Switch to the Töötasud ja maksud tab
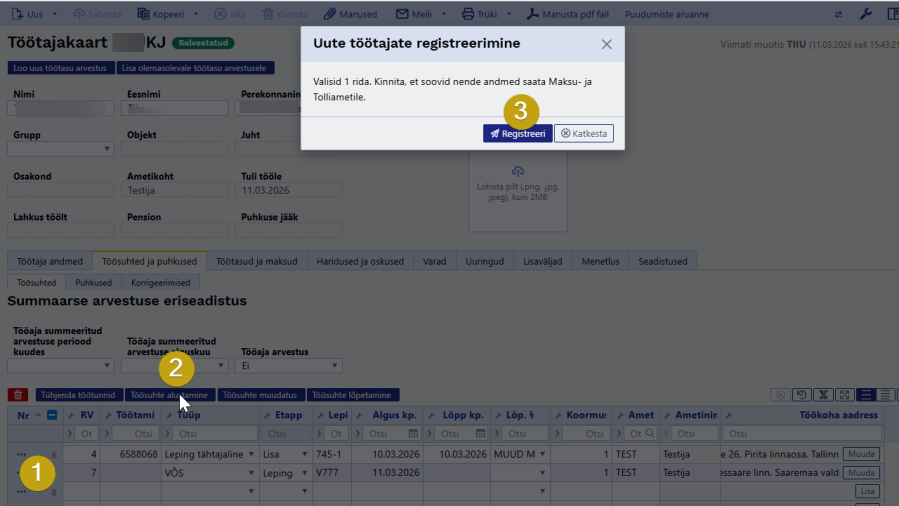The height and width of the screenshot is (506, 899). point(256,261)
